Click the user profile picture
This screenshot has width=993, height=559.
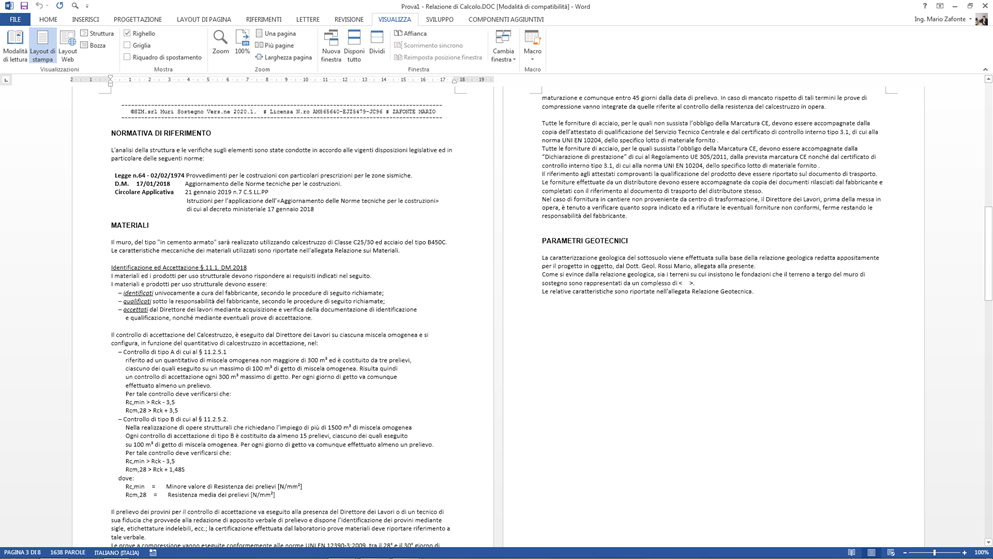[982, 20]
